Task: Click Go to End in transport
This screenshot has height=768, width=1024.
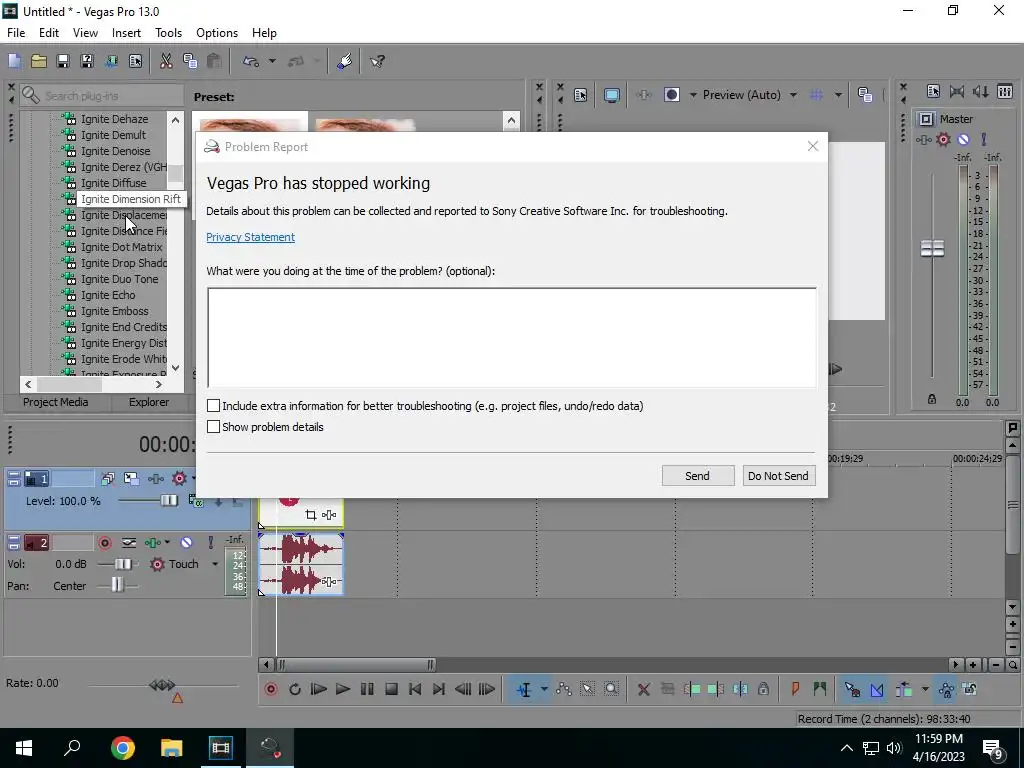Action: (439, 689)
